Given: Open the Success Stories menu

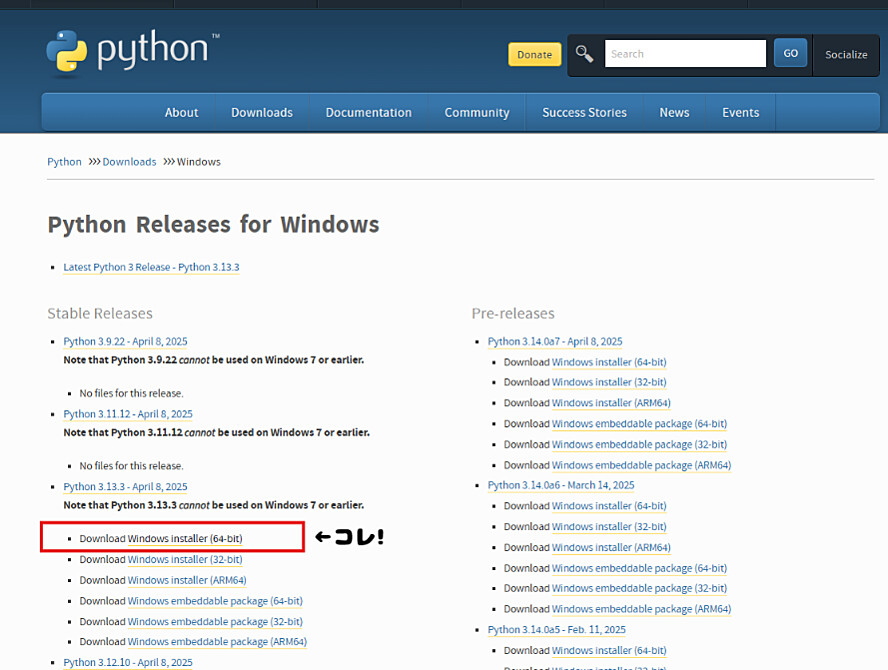Looking at the screenshot, I should pos(584,113).
